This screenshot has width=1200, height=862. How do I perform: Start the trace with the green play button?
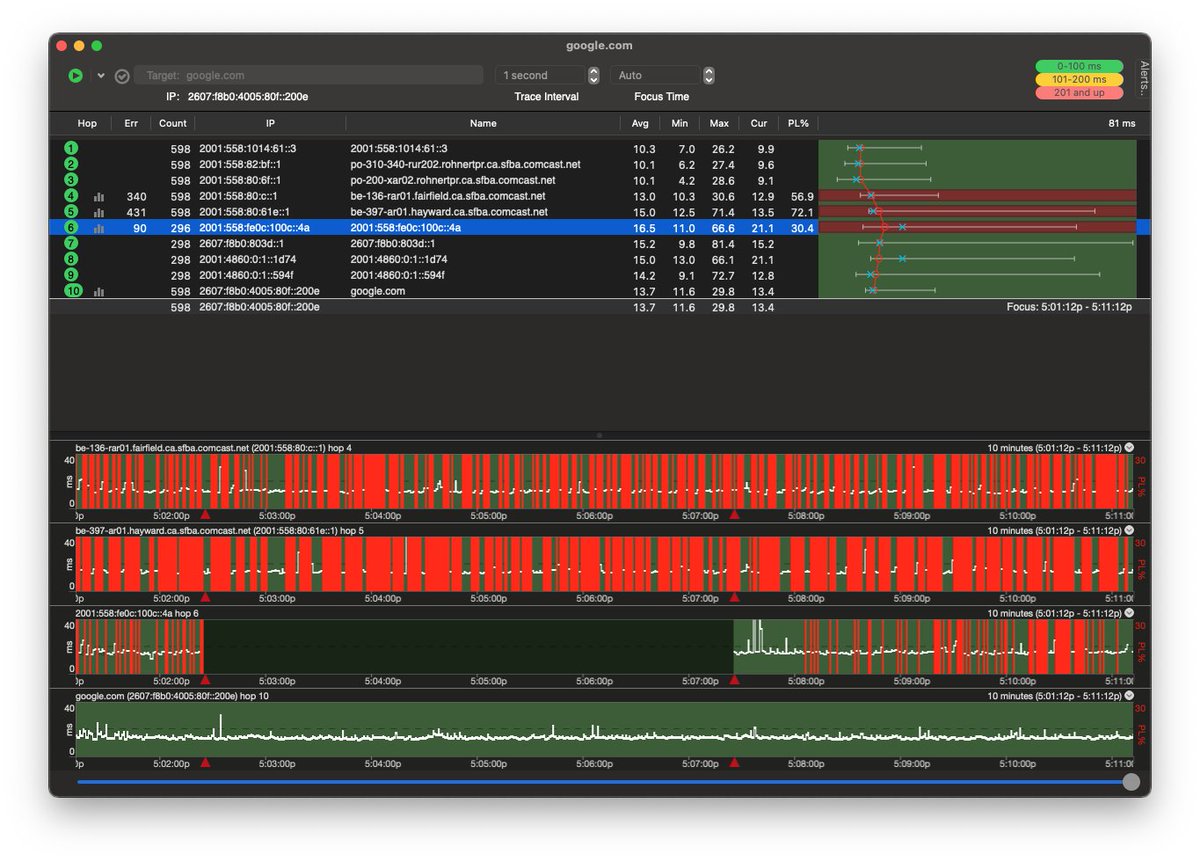click(x=75, y=75)
